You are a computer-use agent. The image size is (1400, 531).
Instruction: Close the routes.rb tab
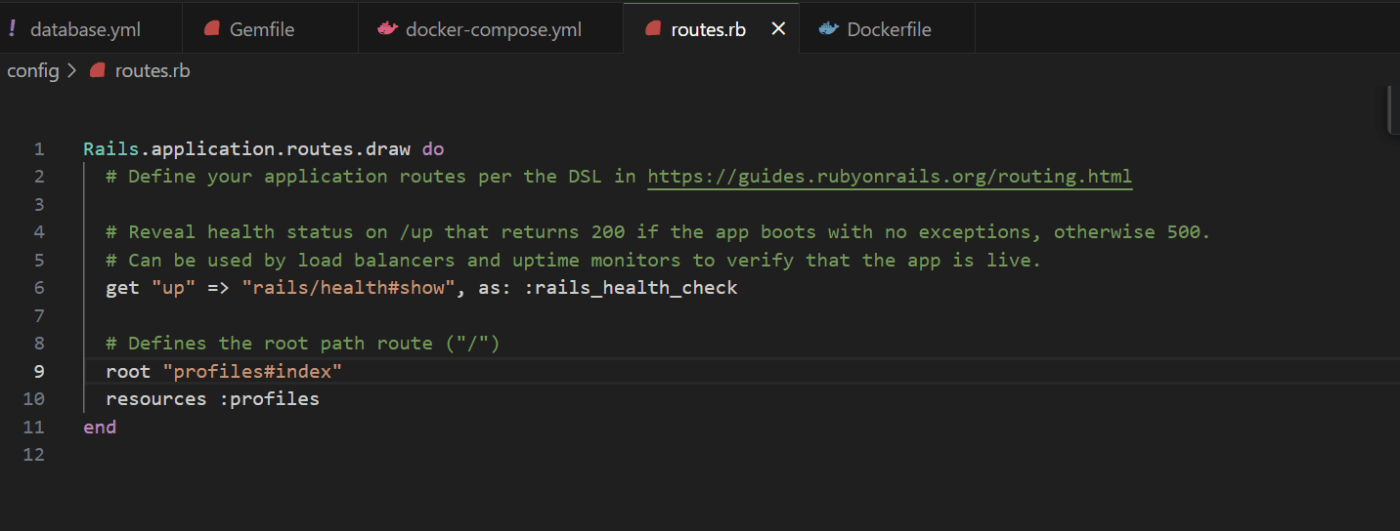(x=778, y=29)
